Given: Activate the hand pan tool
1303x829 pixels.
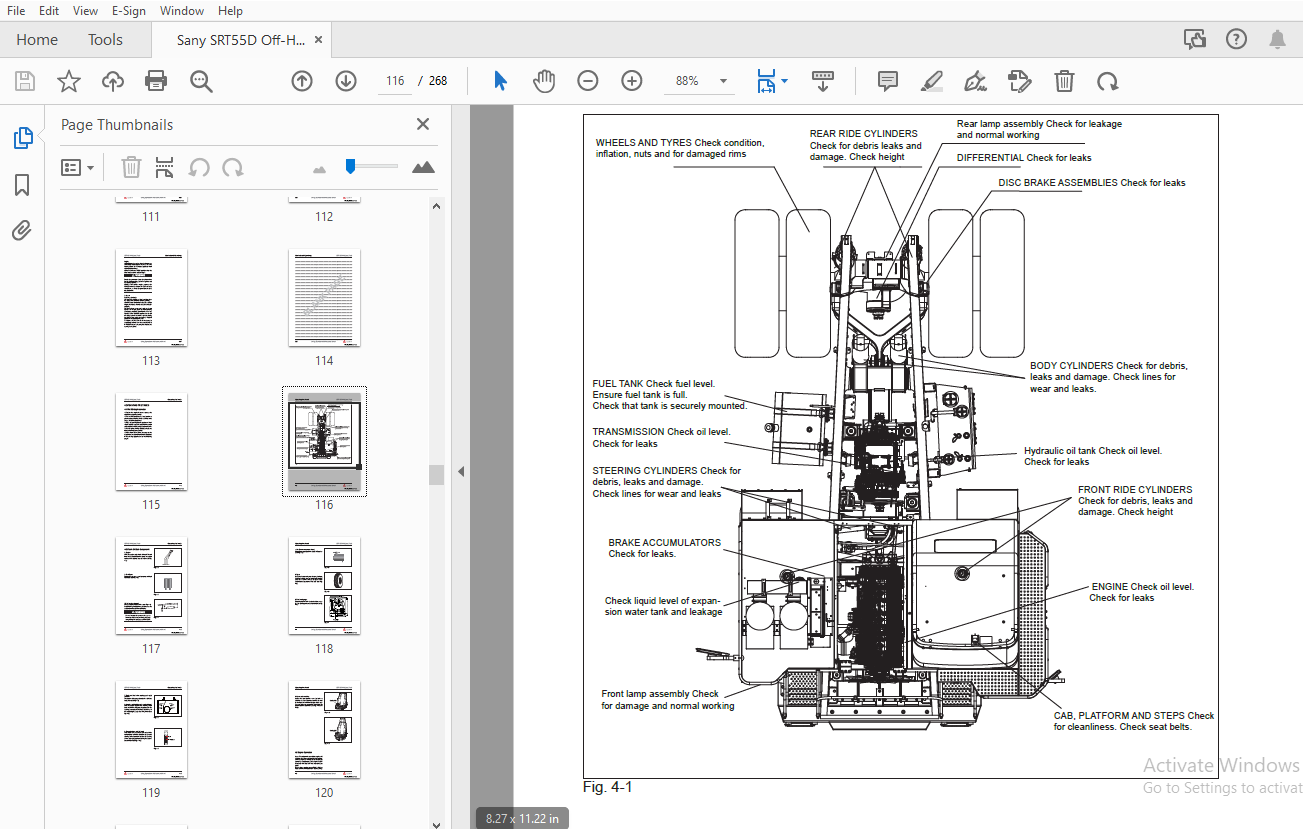Looking at the screenshot, I should [544, 81].
